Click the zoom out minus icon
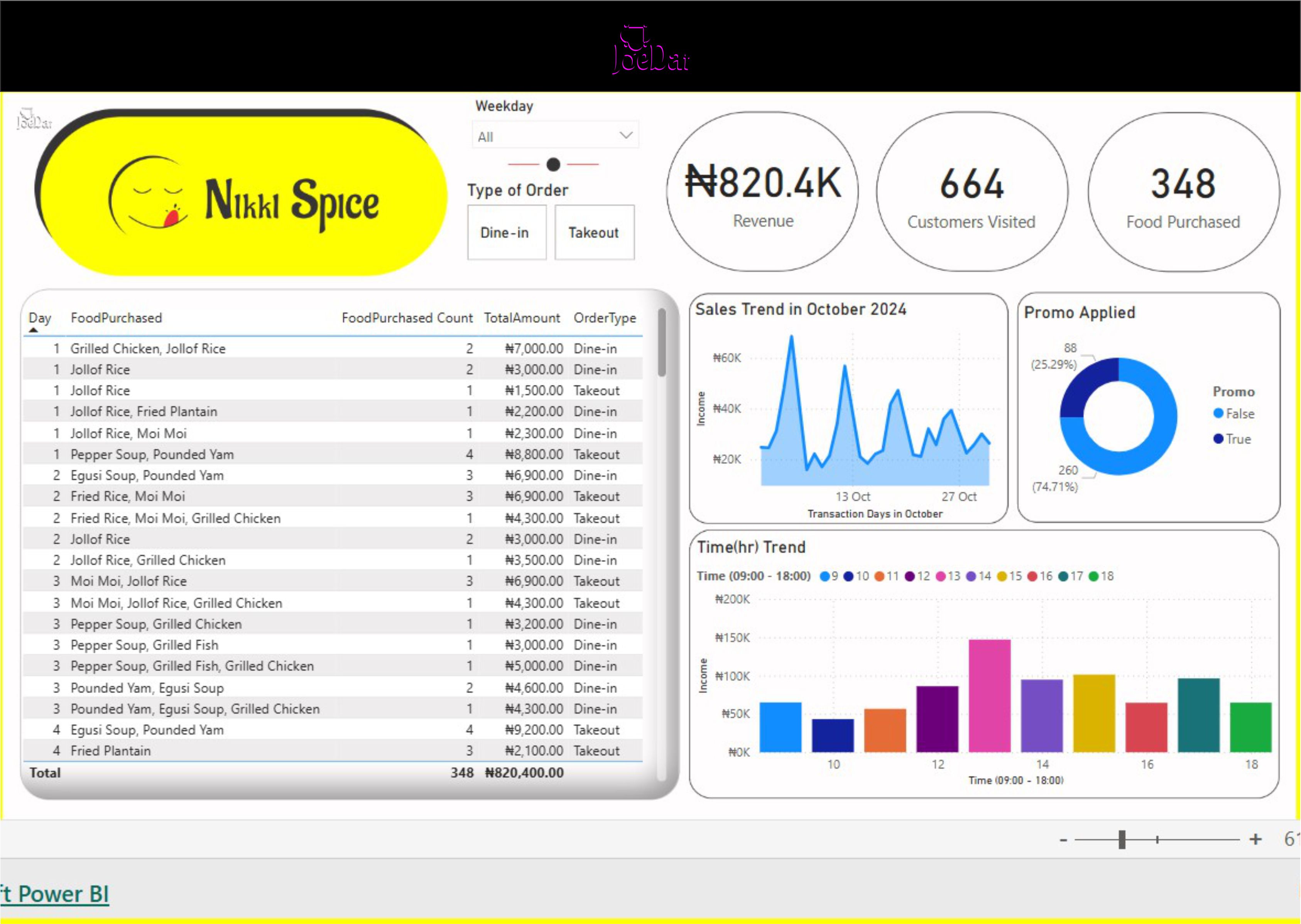Image resolution: width=1301 pixels, height=924 pixels. click(x=1063, y=840)
